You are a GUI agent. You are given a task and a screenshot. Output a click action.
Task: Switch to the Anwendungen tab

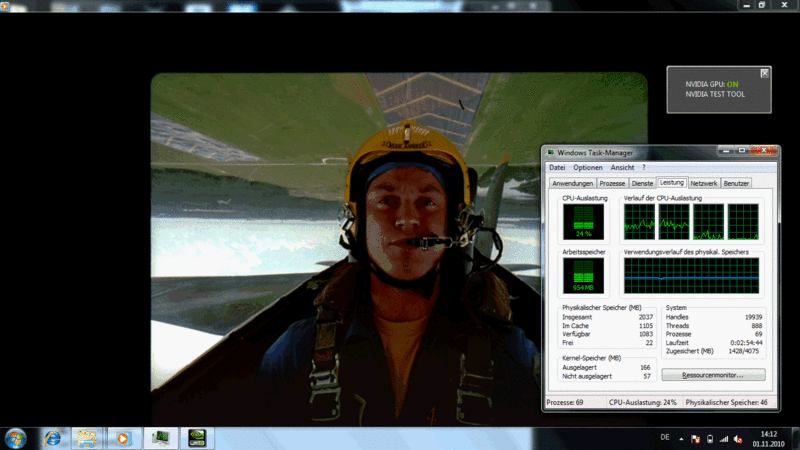pos(572,183)
